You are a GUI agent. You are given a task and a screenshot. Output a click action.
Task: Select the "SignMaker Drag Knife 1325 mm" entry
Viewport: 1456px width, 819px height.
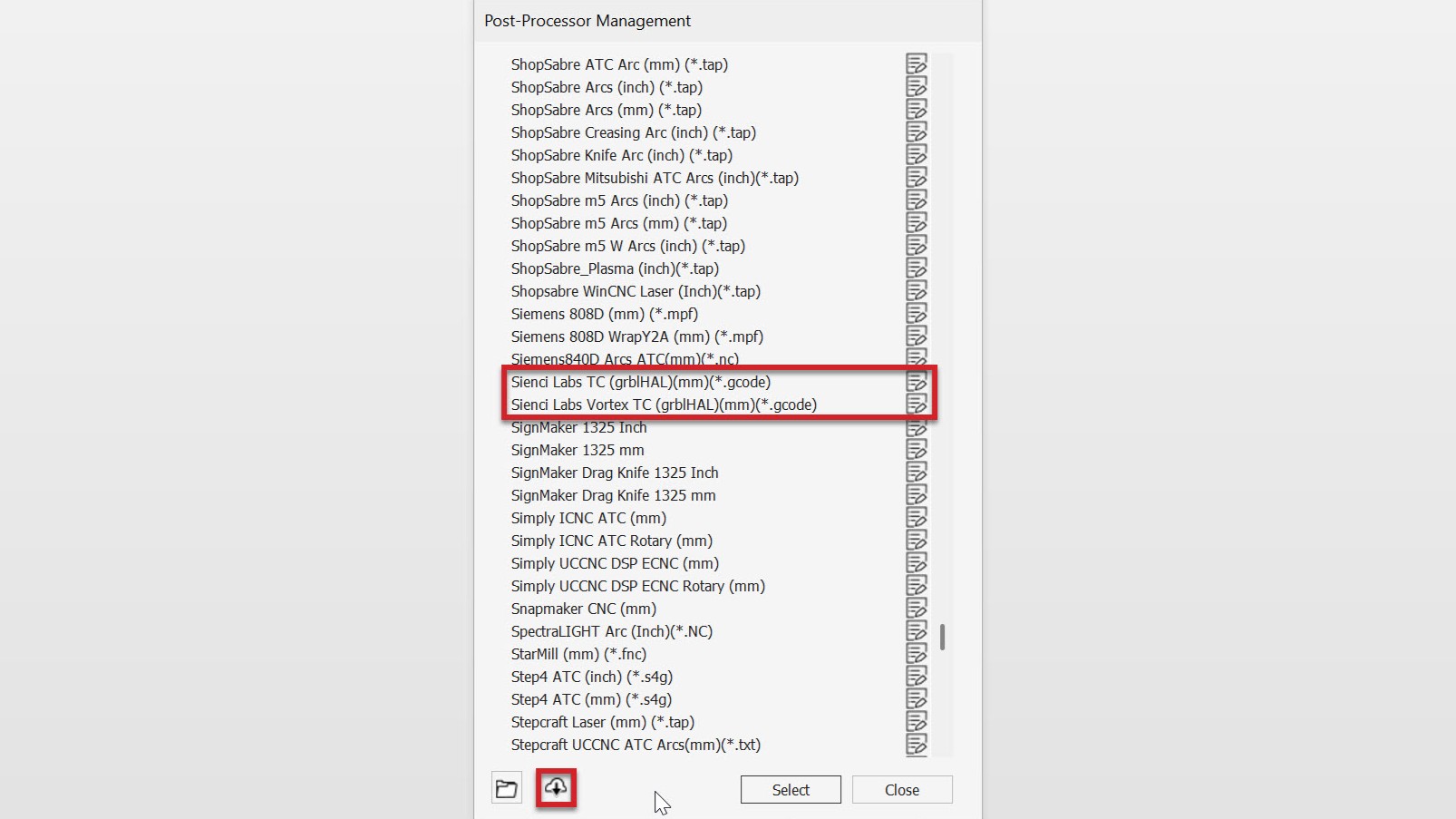(x=614, y=495)
